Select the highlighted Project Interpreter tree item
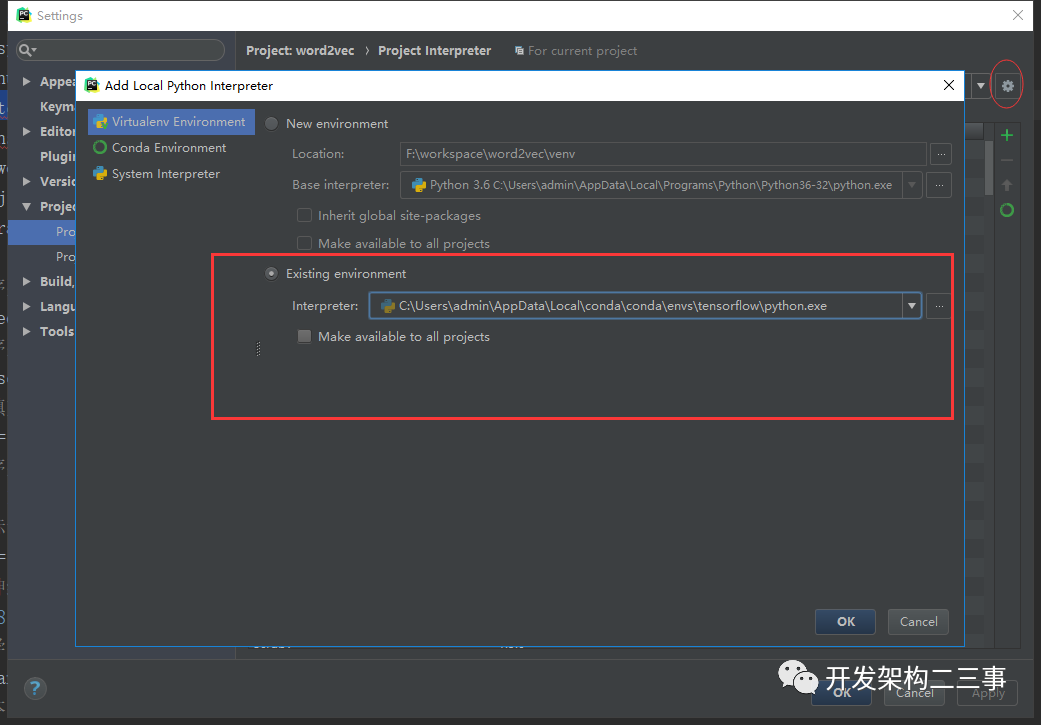Viewport: 1041px width, 725px height. 42,232
